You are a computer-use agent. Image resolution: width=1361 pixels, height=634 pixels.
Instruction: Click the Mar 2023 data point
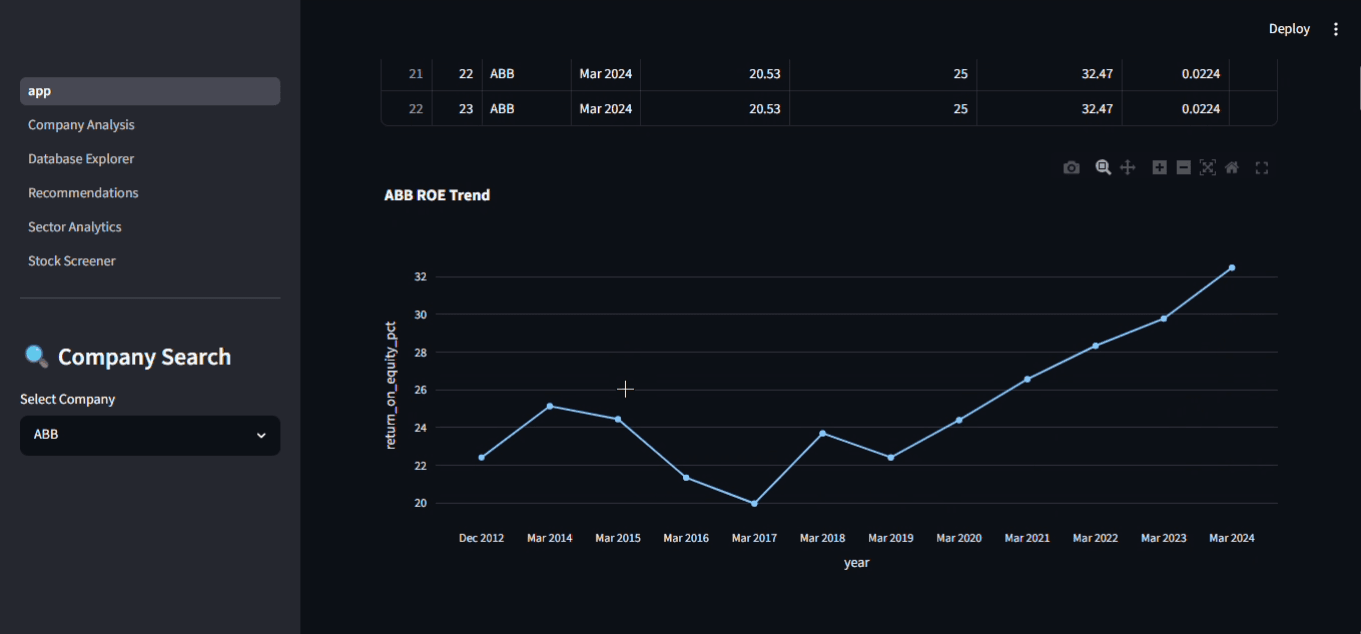1164,318
